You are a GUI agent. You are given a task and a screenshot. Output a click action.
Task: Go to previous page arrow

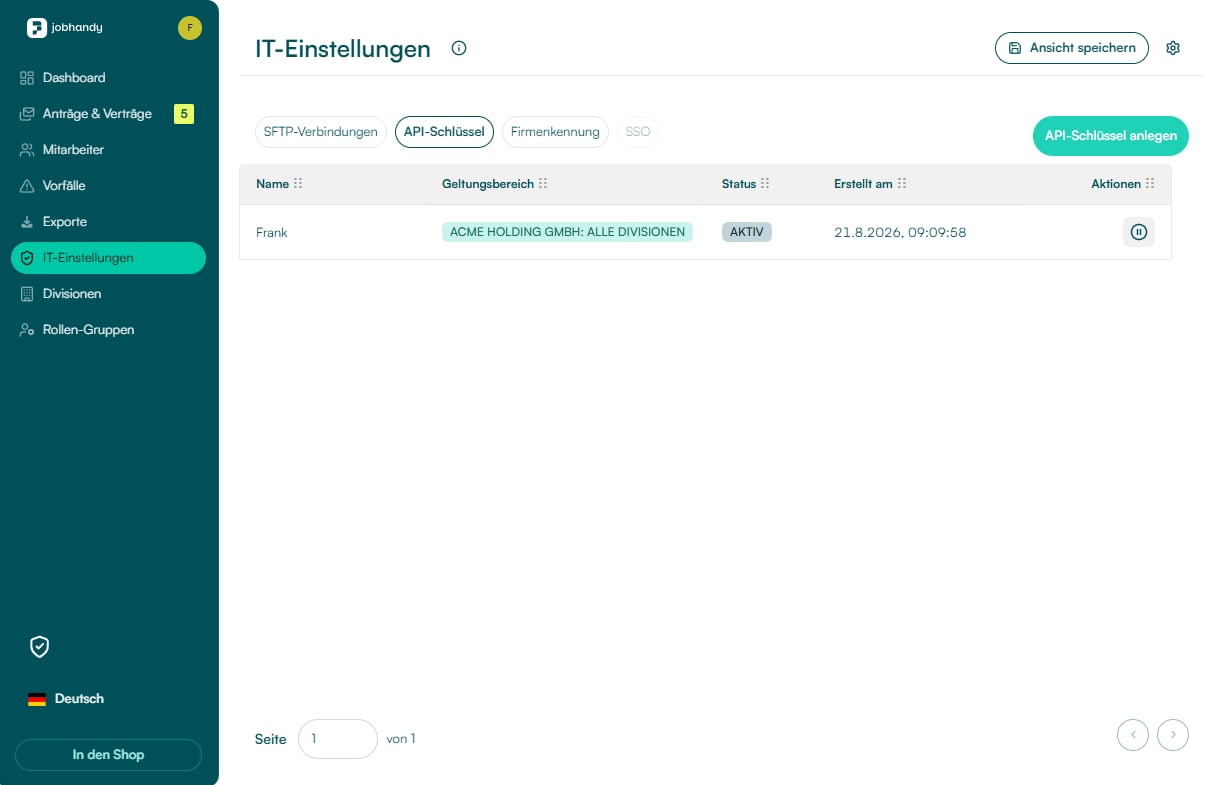point(1133,735)
